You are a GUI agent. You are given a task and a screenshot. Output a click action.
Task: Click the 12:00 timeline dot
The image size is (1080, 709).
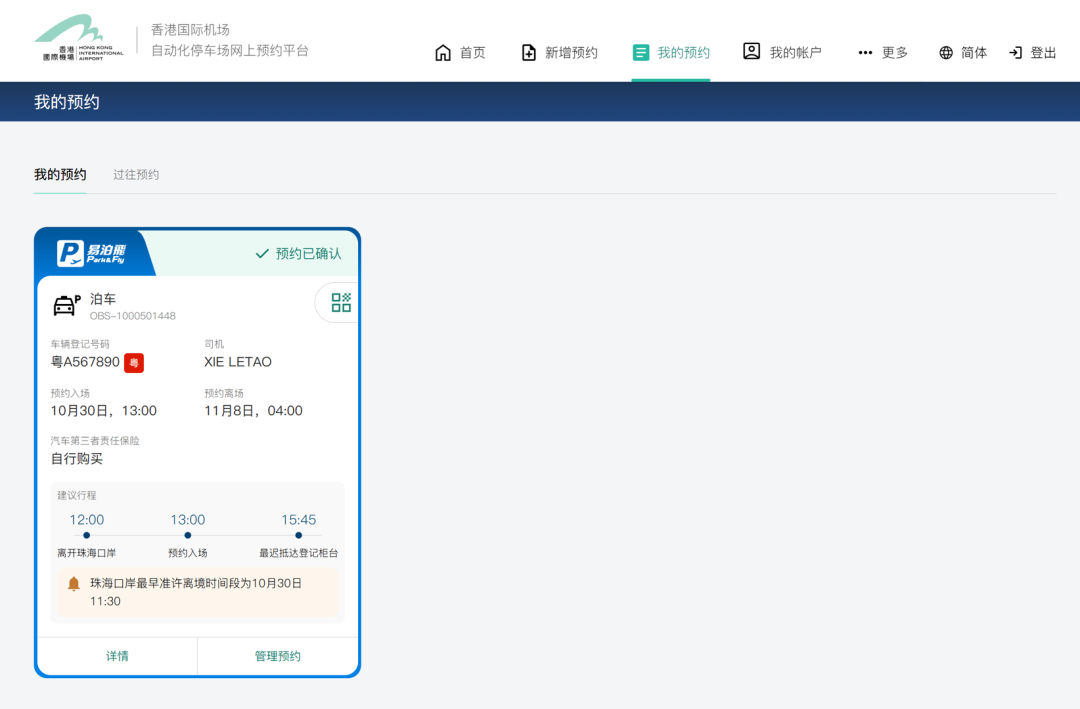point(86,535)
